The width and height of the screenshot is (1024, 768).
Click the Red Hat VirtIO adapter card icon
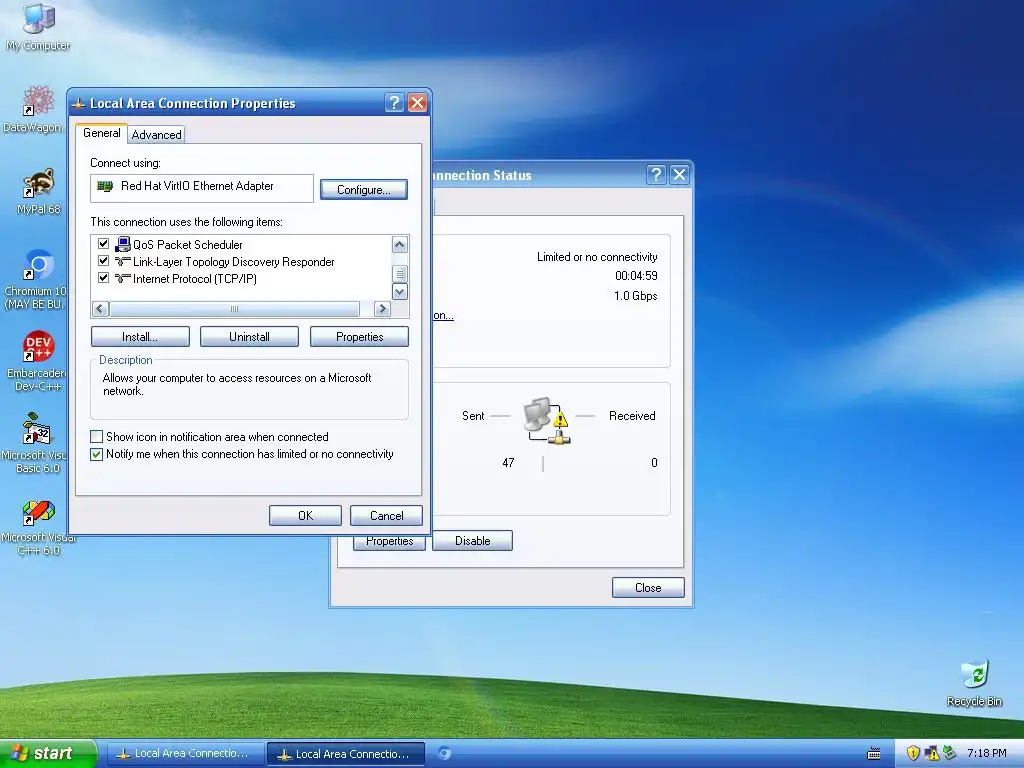(x=104, y=186)
